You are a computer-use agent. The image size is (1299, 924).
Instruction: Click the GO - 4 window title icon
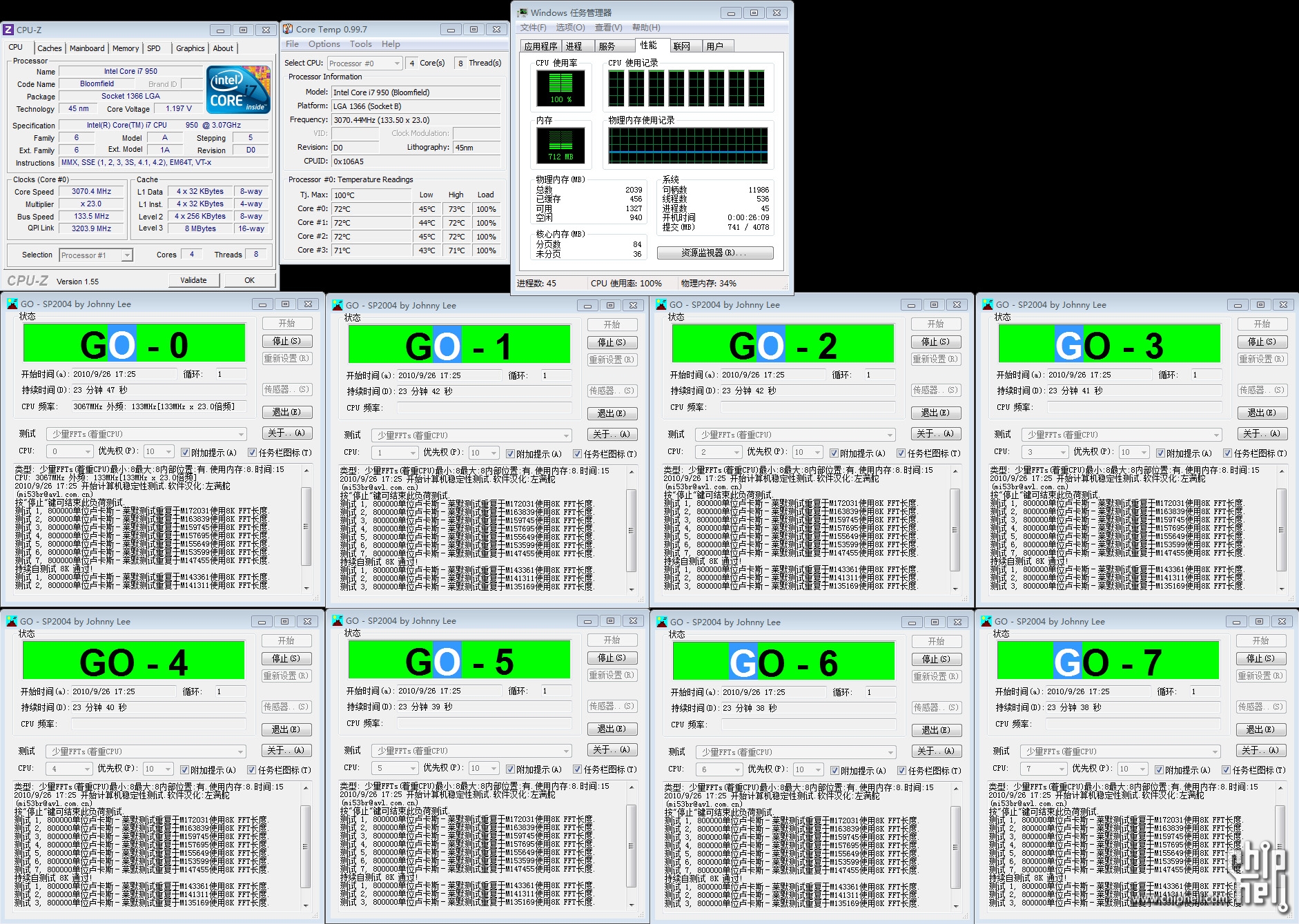12,621
